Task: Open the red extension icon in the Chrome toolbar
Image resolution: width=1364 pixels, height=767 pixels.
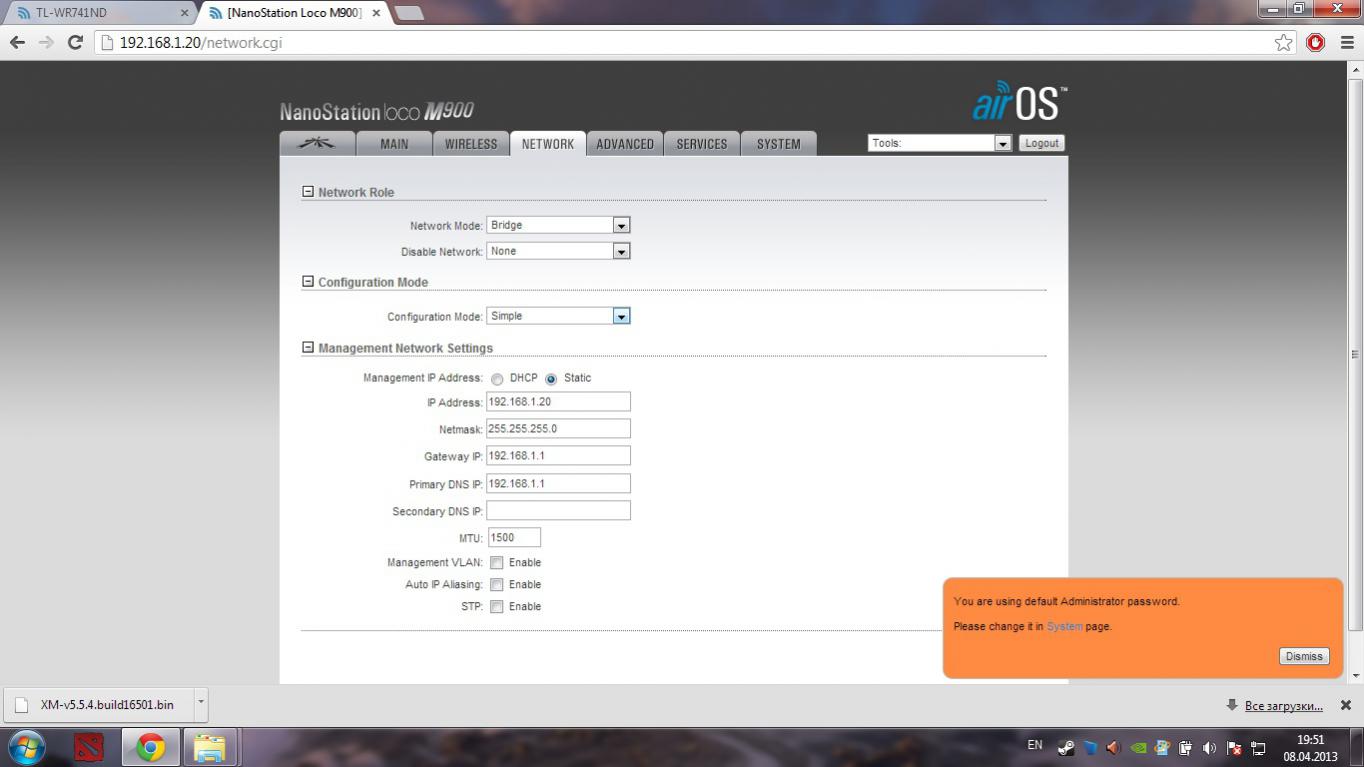Action: 1315,42
